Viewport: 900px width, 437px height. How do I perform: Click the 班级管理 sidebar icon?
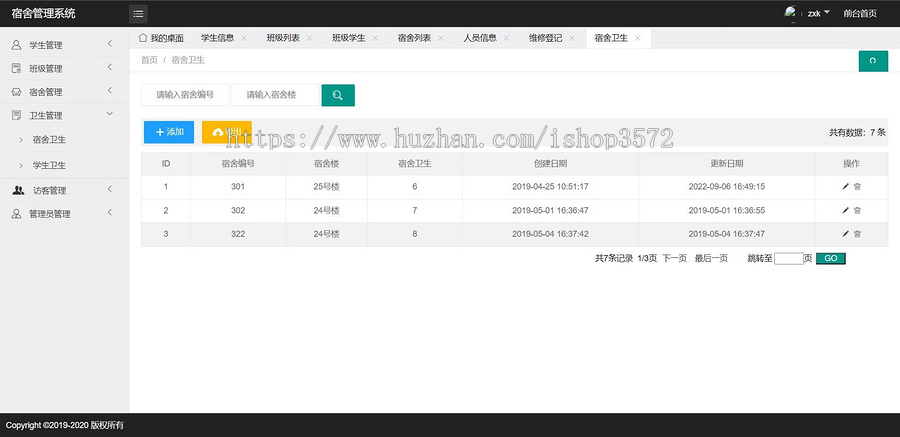pyautogui.click(x=17, y=68)
